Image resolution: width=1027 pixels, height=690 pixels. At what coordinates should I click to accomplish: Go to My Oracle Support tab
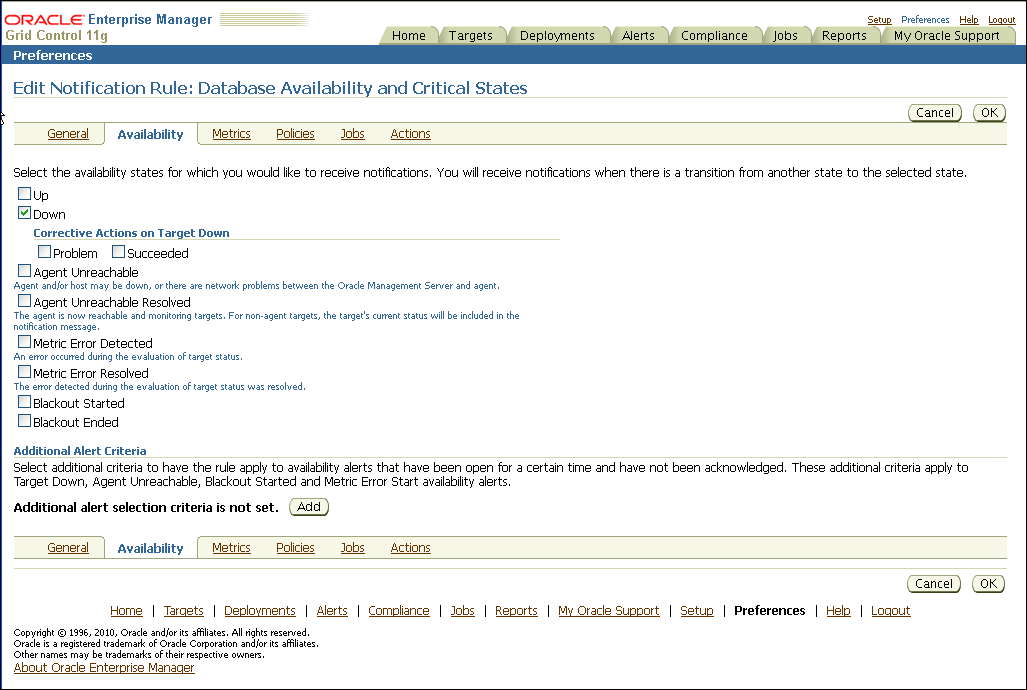coord(946,36)
